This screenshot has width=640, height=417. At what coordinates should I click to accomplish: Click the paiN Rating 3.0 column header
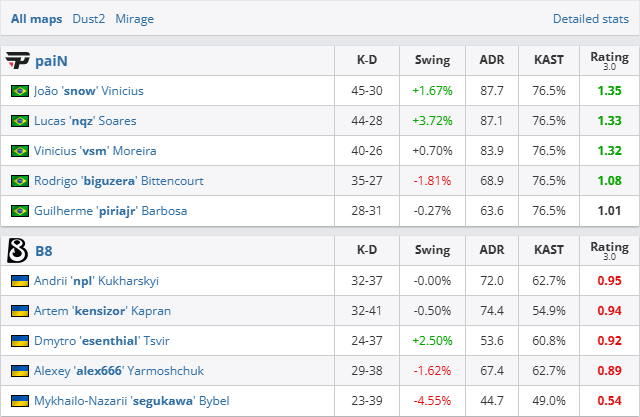tap(609, 61)
